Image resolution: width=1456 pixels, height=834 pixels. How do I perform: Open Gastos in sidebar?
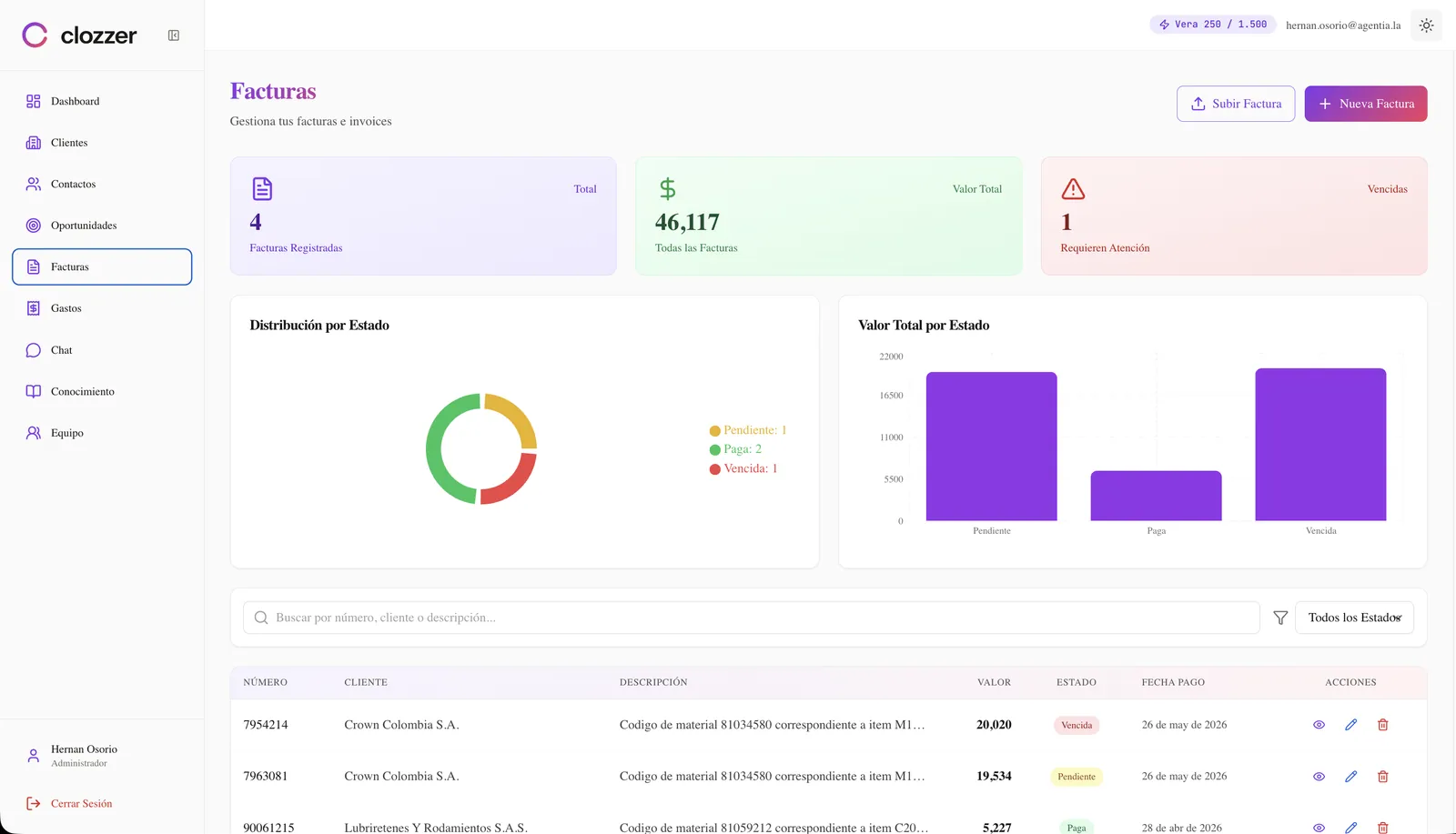102,308
